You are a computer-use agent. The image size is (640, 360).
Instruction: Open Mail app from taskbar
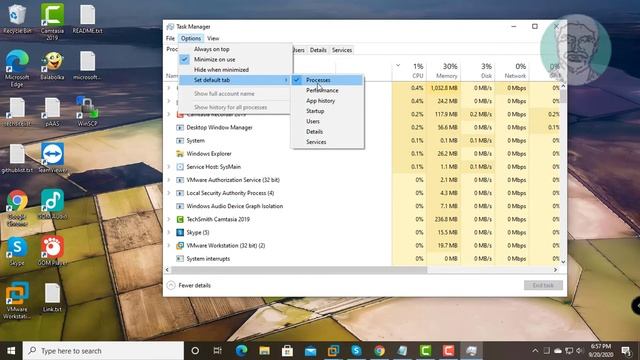pyautogui.click(x=310, y=351)
